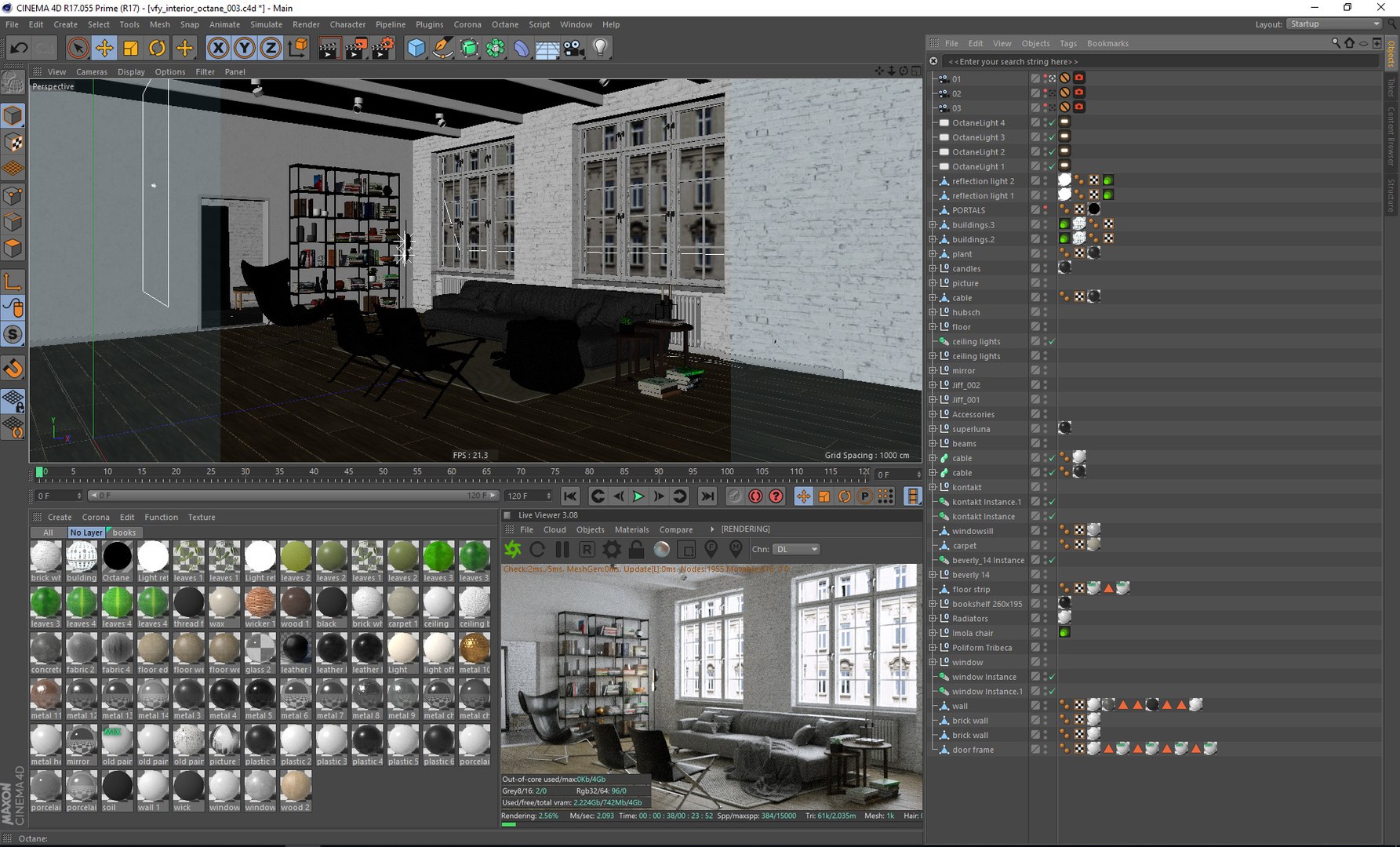Click the Camera object icon in toolbar

574,49
